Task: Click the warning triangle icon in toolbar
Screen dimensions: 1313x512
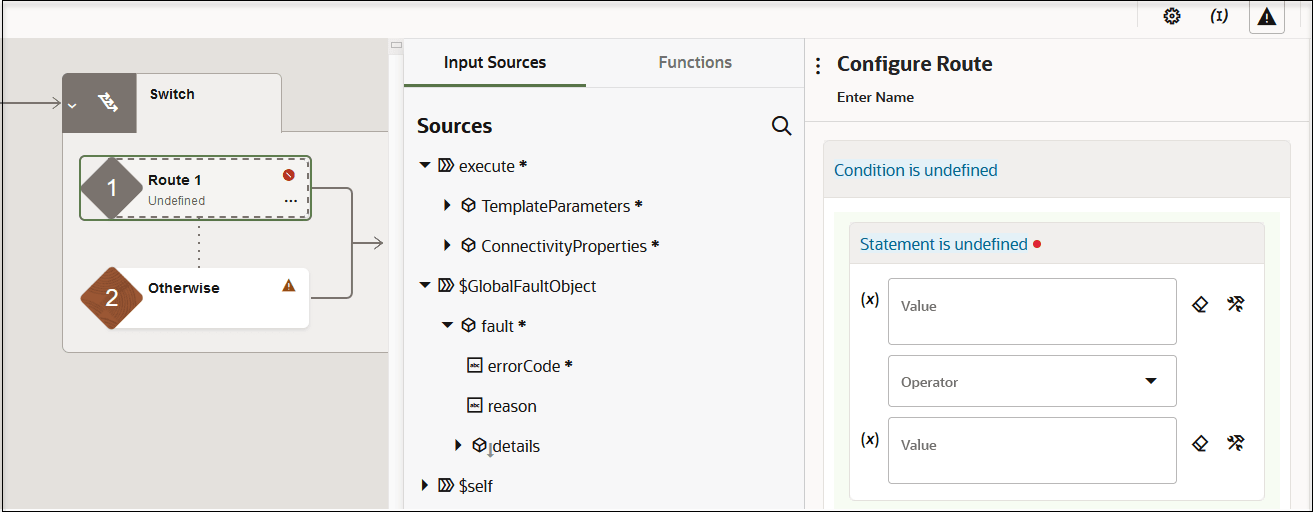Action: [x=1267, y=17]
